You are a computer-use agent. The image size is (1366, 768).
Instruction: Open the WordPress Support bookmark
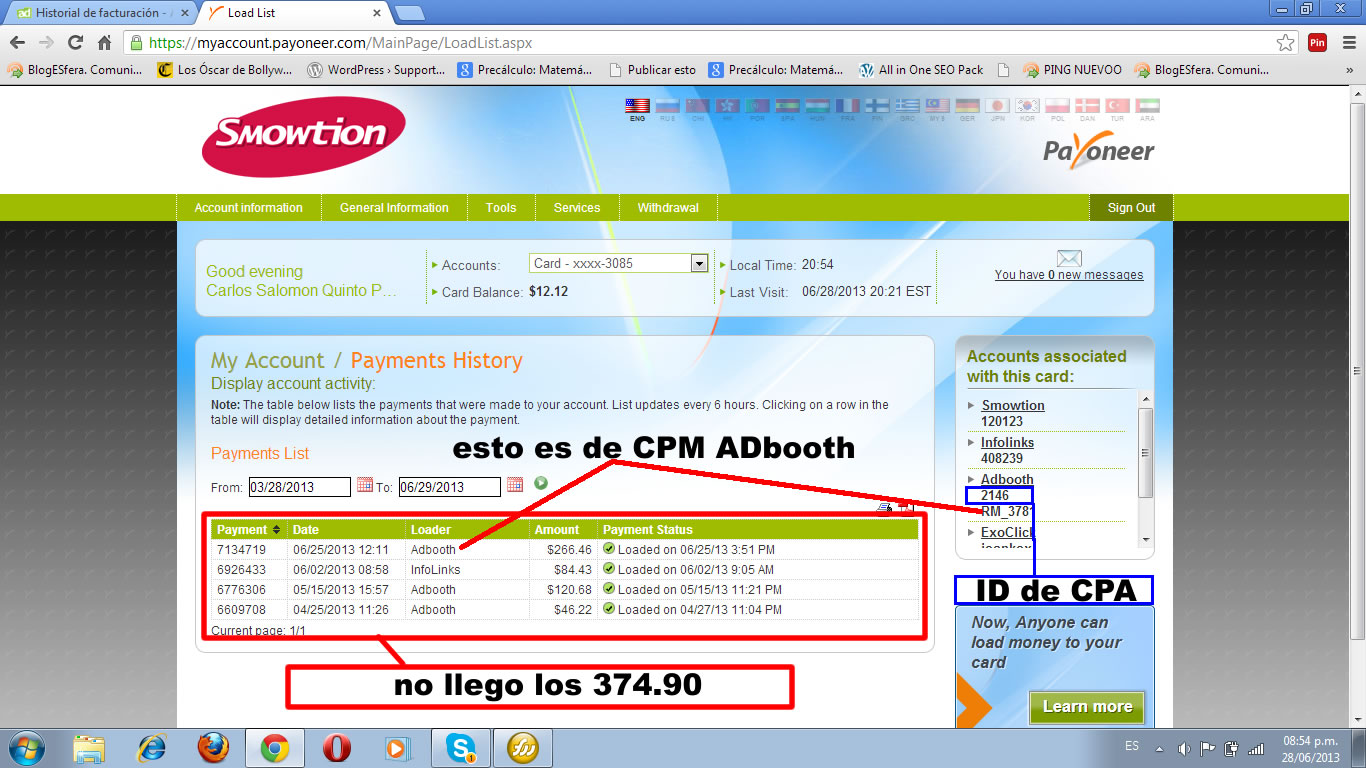click(x=376, y=70)
